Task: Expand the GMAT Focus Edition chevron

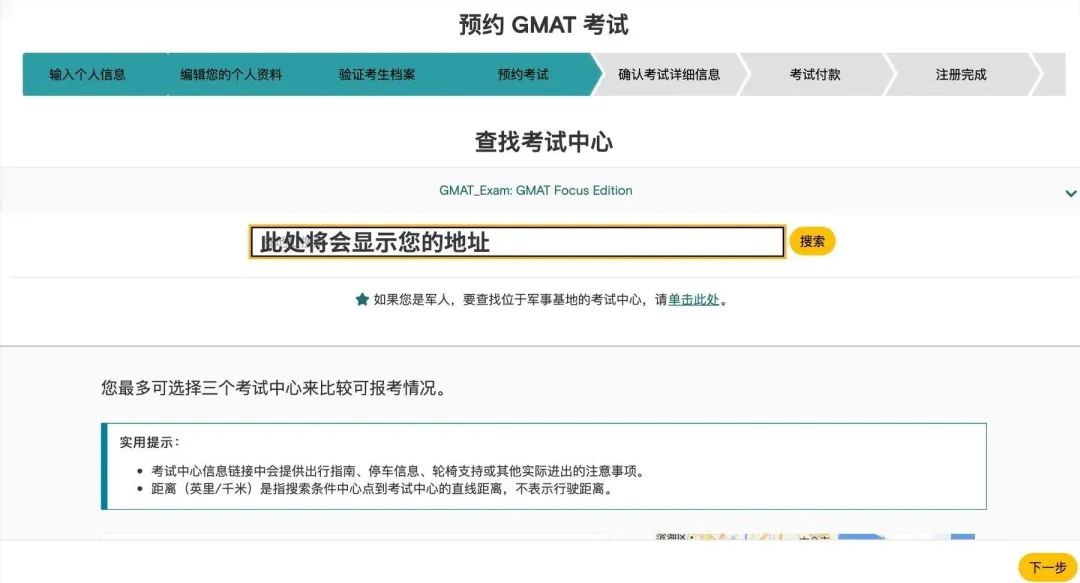Action: click(1070, 193)
